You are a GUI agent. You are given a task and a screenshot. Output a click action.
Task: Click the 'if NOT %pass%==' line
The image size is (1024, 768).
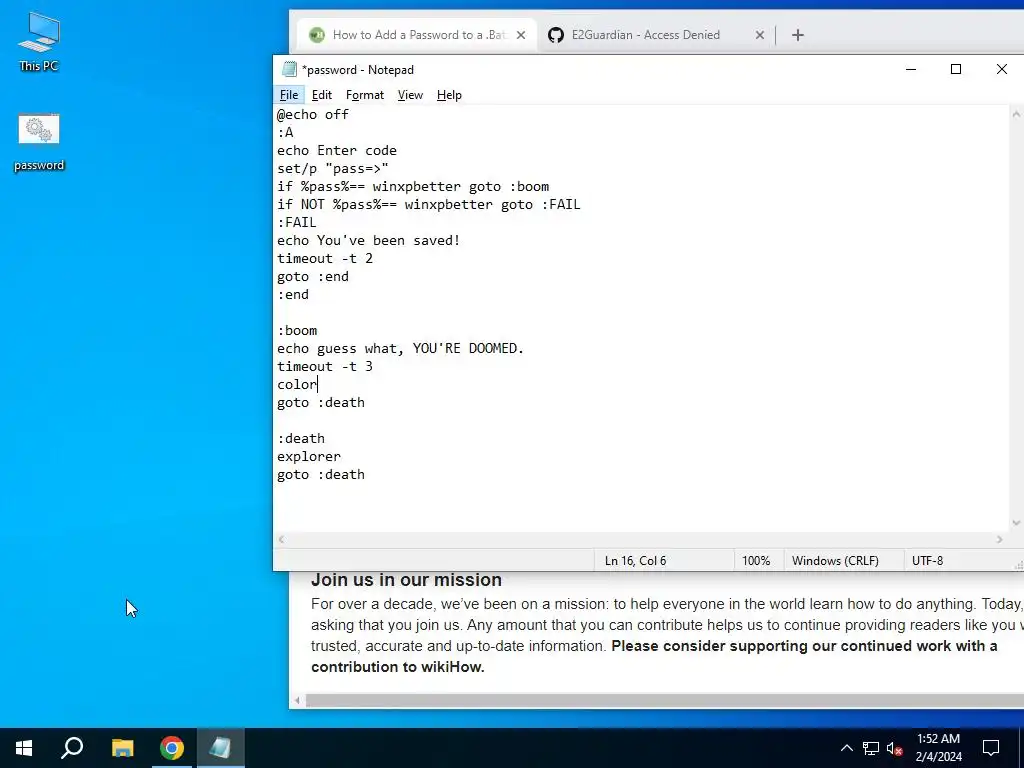click(x=428, y=204)
